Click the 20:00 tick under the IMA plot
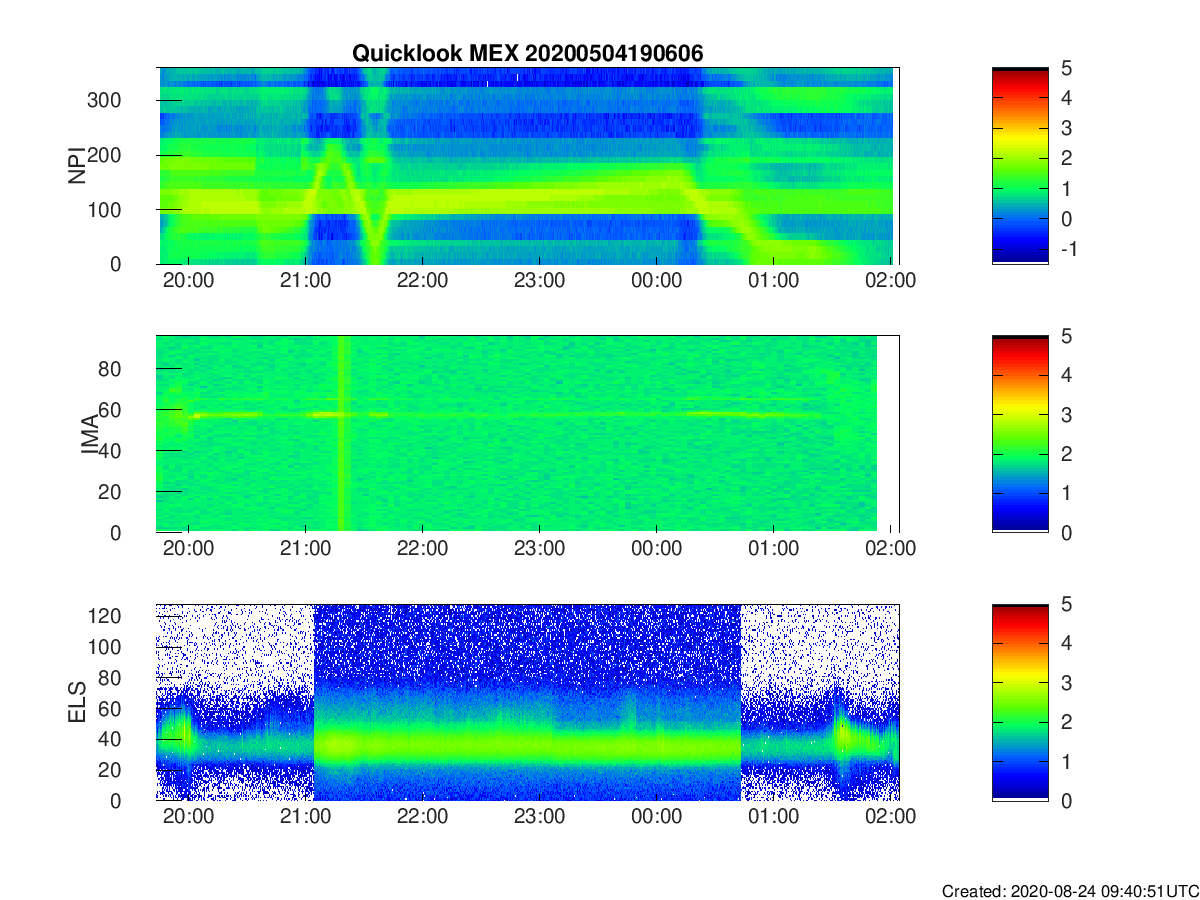The width and height of the screenshot is (1200, 900). pos(188,549)
